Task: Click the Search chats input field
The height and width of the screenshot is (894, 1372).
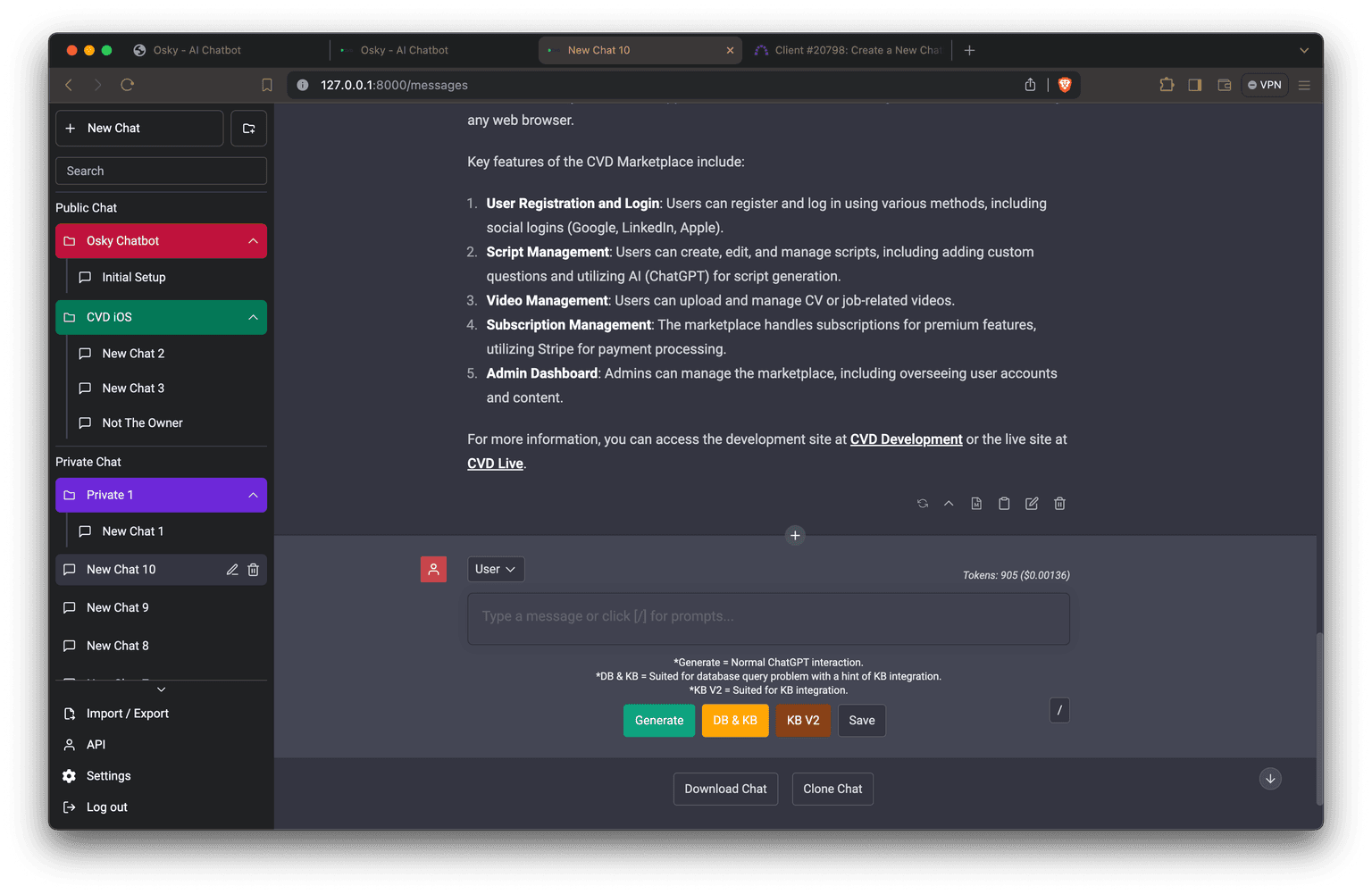Action: click(161, 171)
